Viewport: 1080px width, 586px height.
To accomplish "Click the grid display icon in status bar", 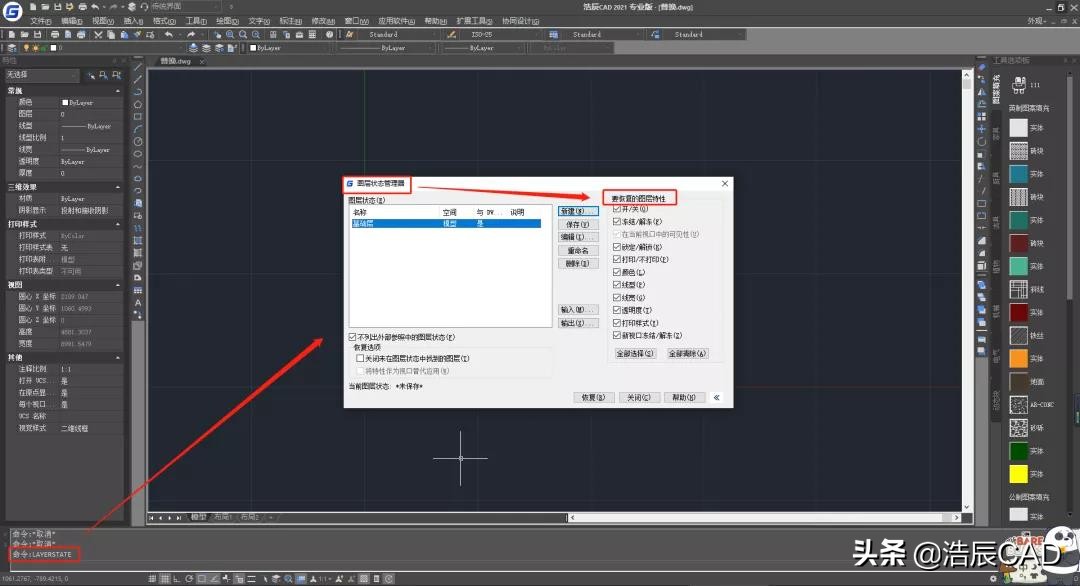I will click(163, 577).
